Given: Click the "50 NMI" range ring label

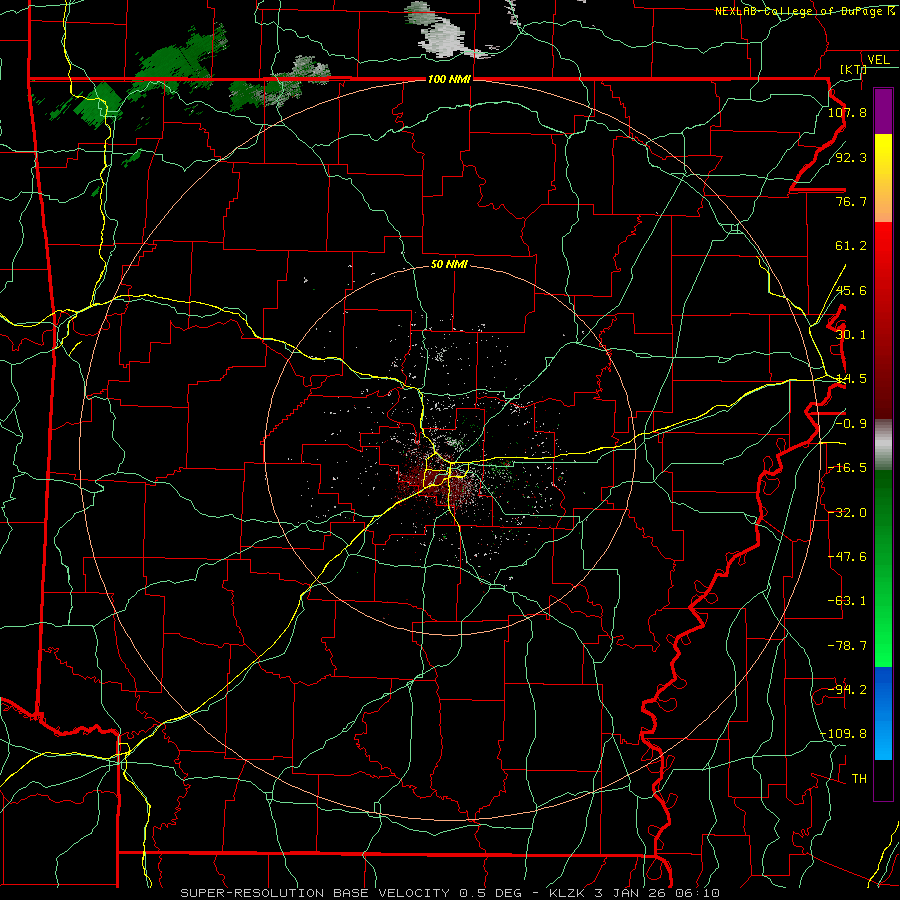Looking at the screenshot, I should point(449,265).
